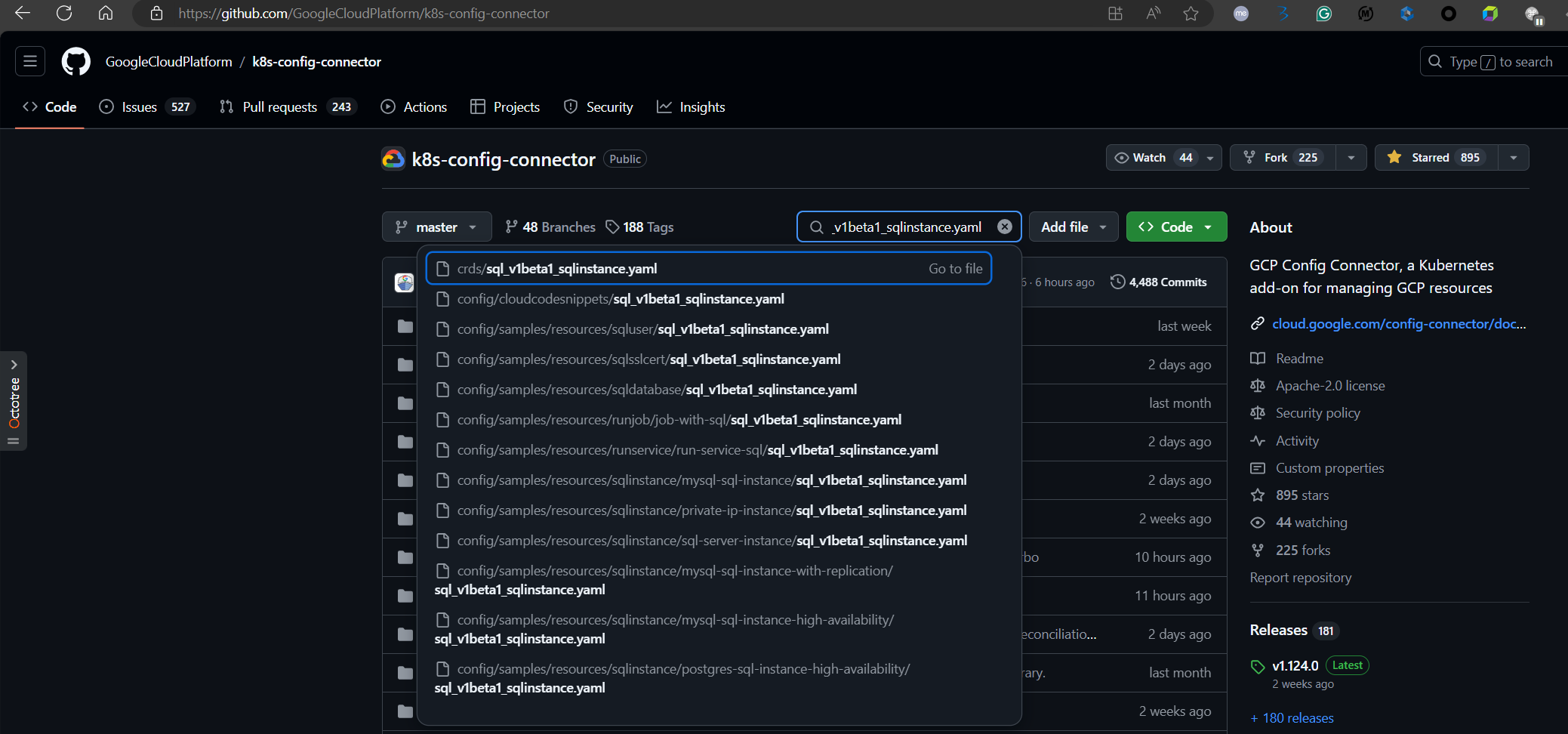The width and height of the screenshot is (1568, 734).
Task: Open the Security policy link
Action: coord(1305,412)
